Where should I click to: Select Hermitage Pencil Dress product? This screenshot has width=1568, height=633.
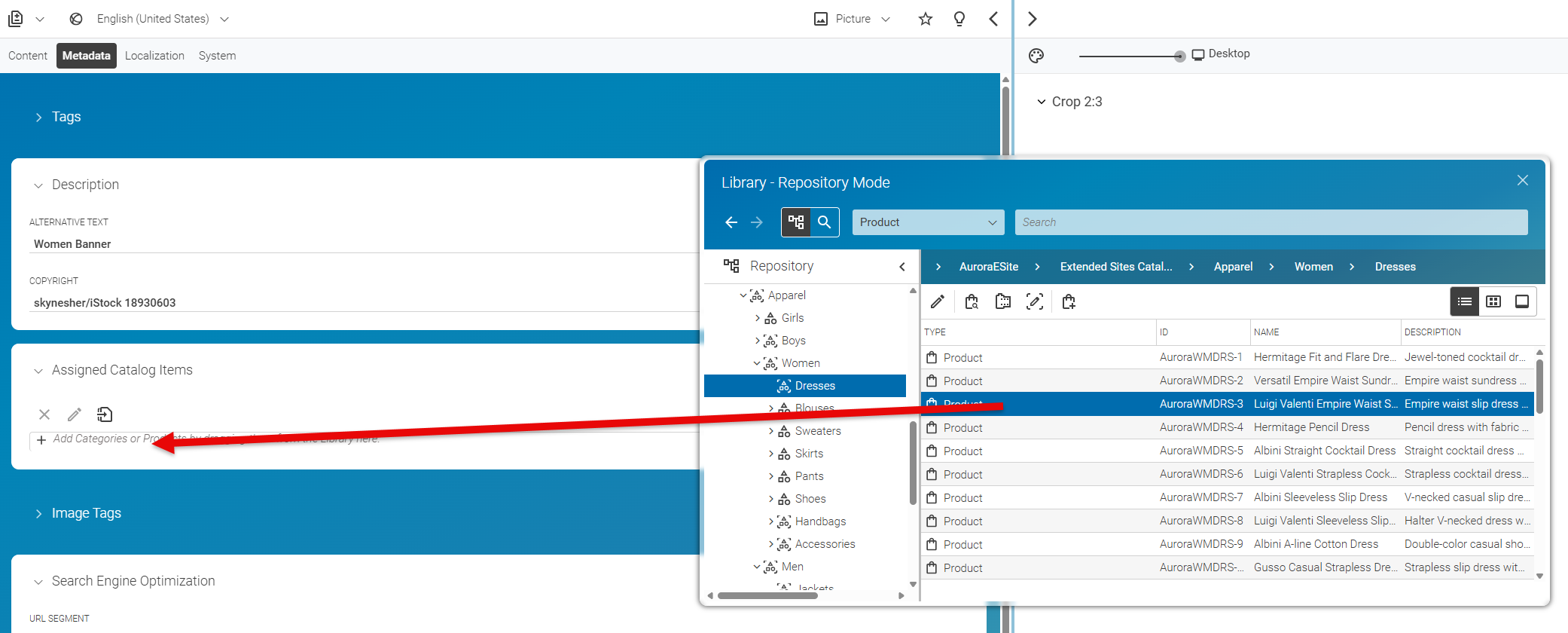pos(1227,427)
